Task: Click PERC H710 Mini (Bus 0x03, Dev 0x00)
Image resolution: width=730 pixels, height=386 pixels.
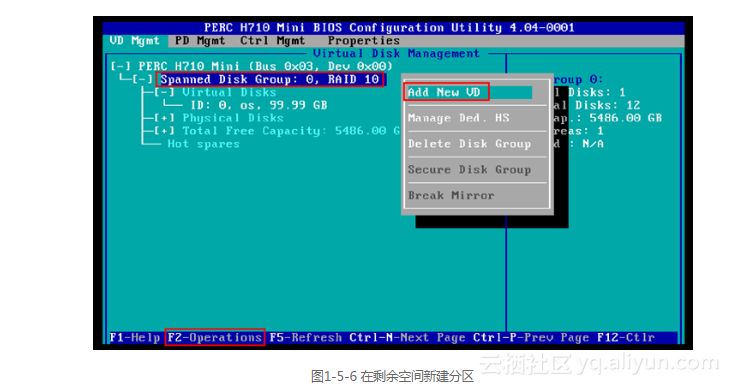Action: 265,67
